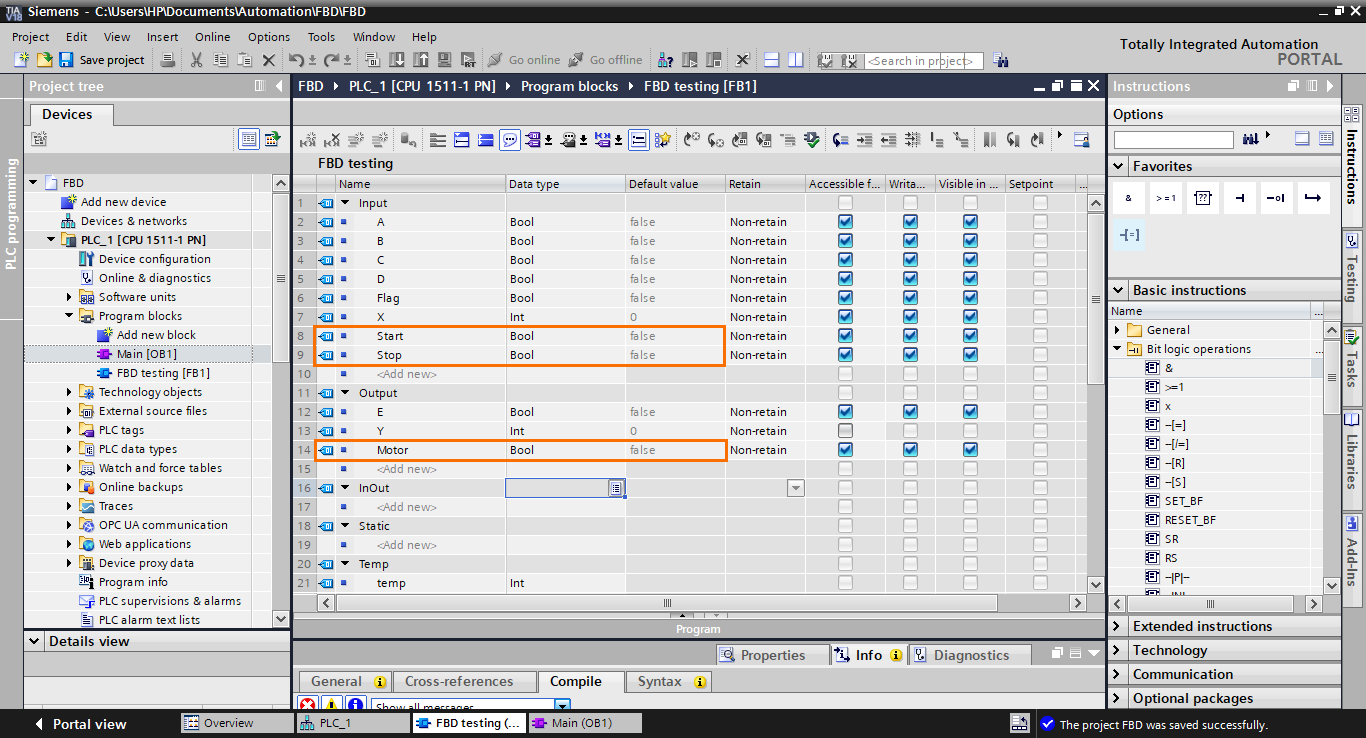Switch to the Main [OB1] editor tab
This screenshot has width=1366, height=738.
pos(585,722)
